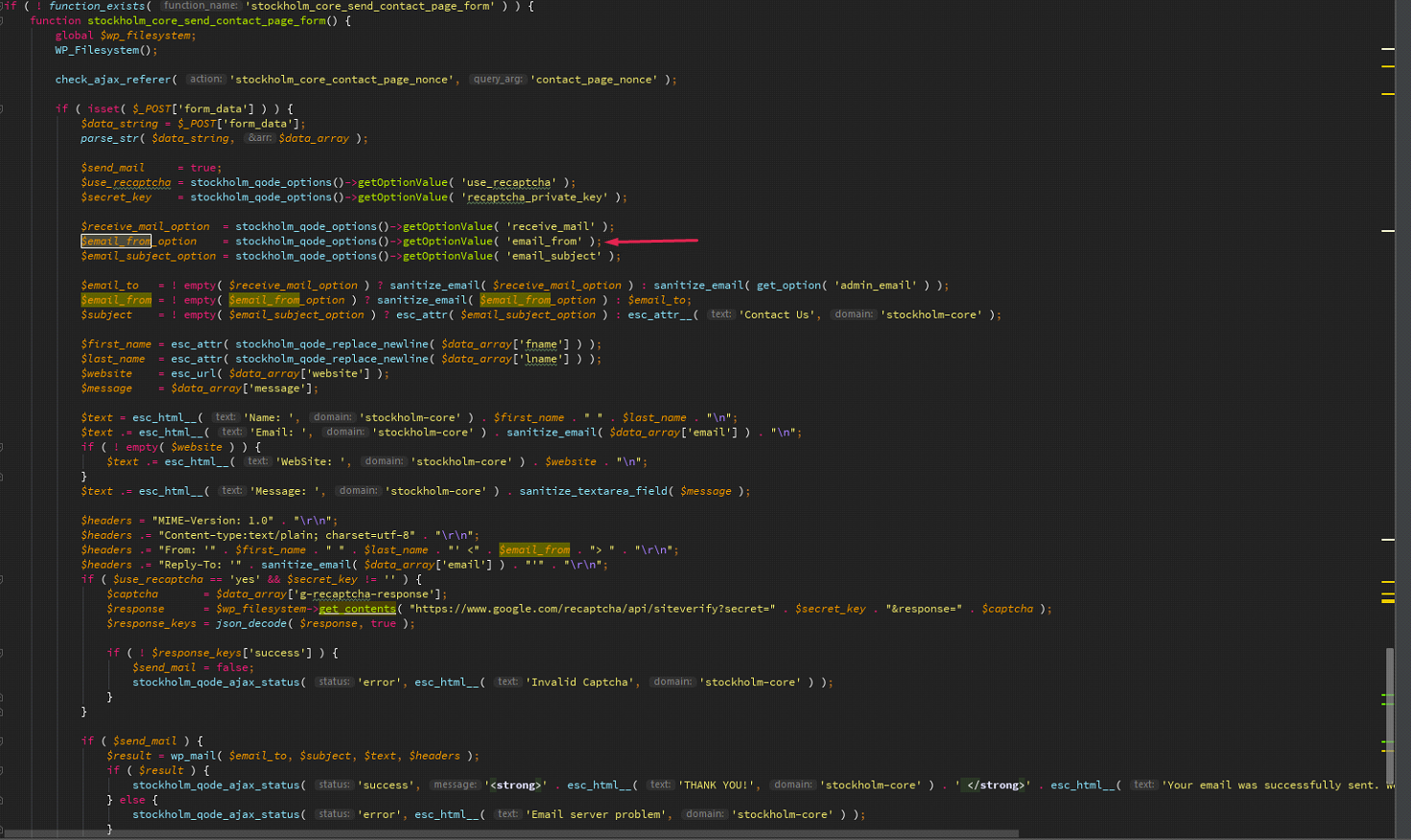The width and height of the screenshot is (1411, 840).
Task: Click the $message variable declaration
Action: (106, 388)
